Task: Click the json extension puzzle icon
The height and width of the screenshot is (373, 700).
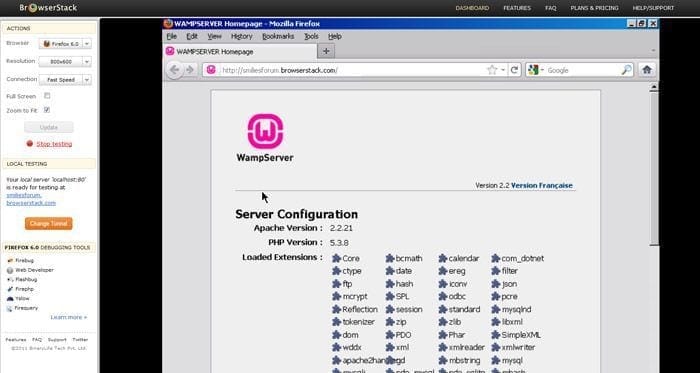Action: point(496,284)
